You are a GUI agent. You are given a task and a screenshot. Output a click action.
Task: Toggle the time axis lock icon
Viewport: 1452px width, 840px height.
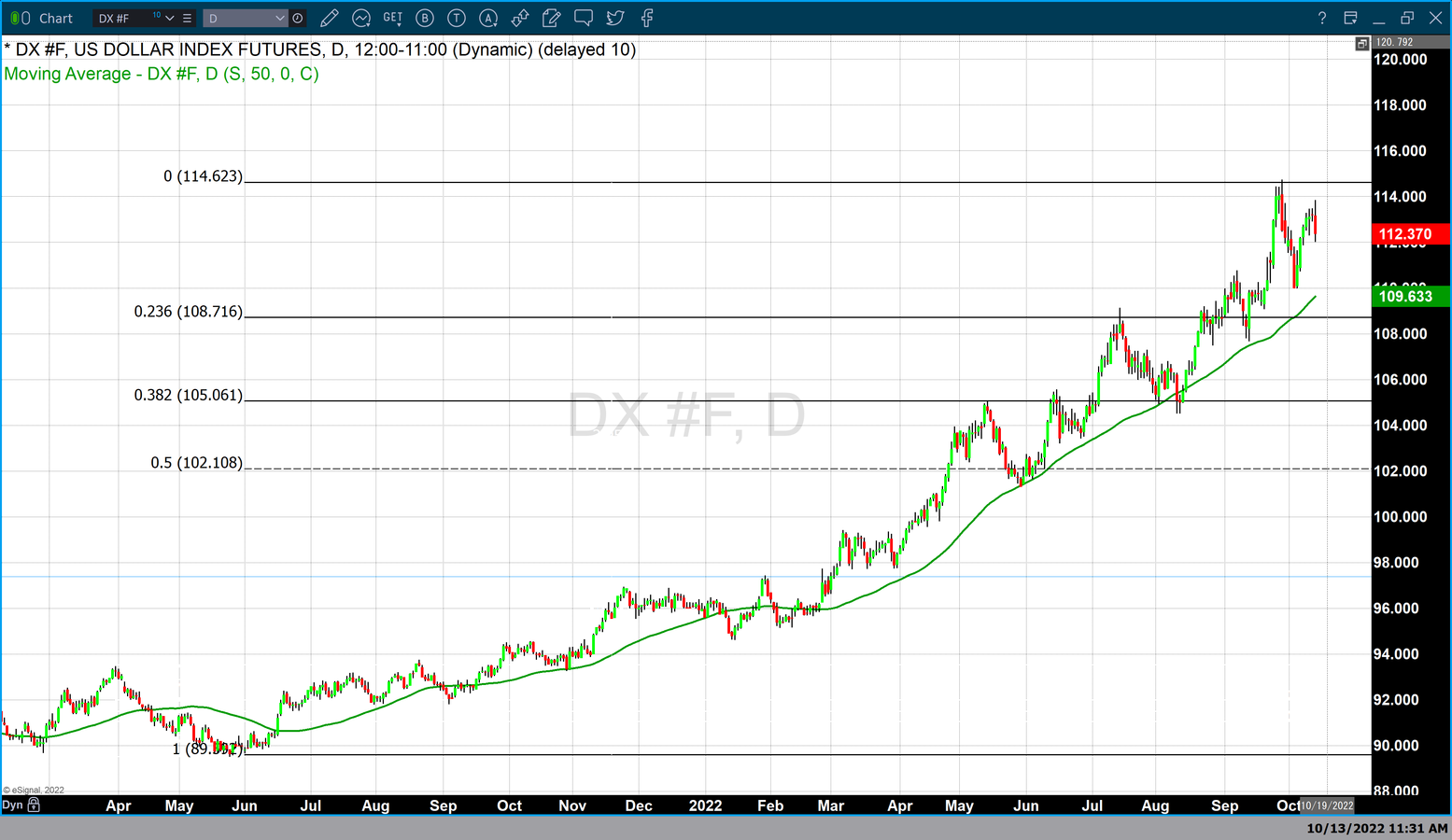35,805
